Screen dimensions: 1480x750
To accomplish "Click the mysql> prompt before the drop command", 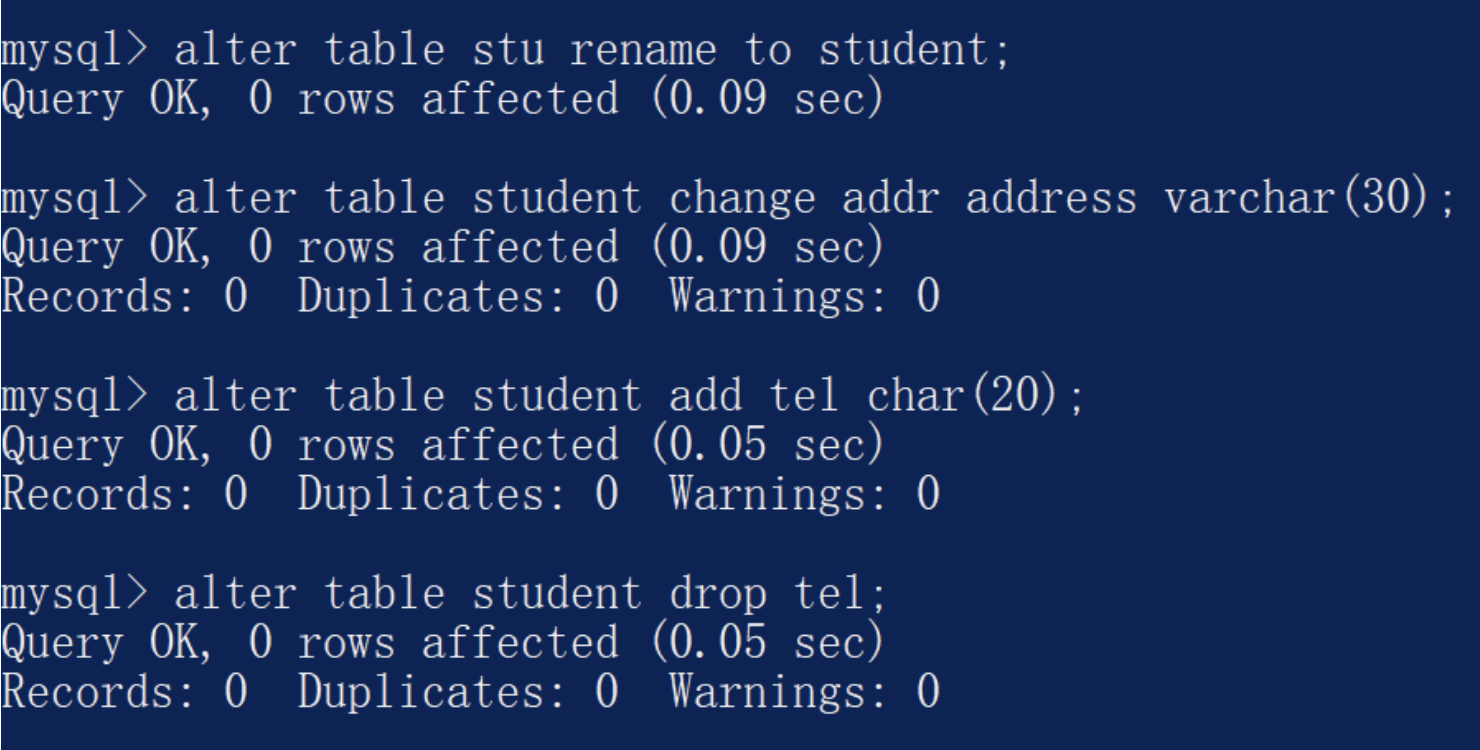I will (x=75, y=595).
